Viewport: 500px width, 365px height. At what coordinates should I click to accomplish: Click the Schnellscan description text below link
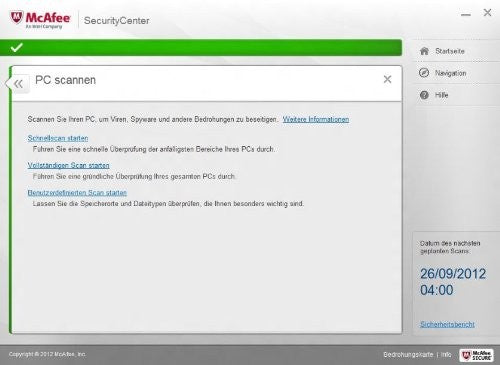click(x=154, y=149)
